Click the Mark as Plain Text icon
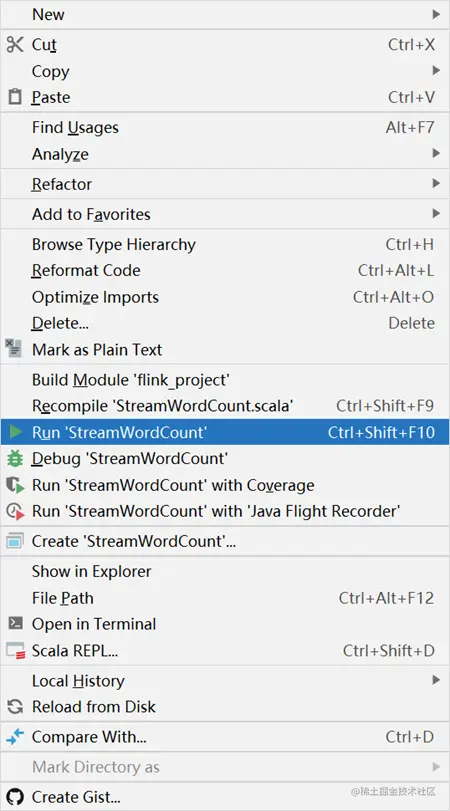This screenshot has width=450, height=811. point(14,349)
